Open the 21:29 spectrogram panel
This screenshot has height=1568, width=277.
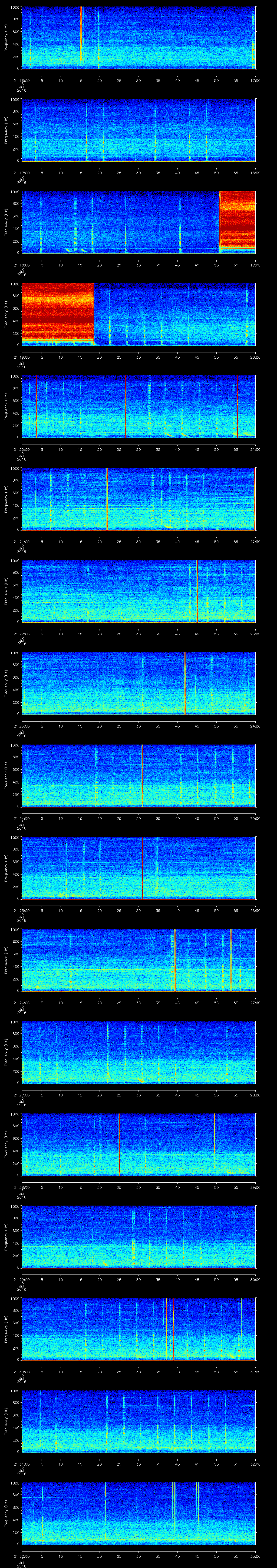pyautogui.click(x=139, y=1237)
